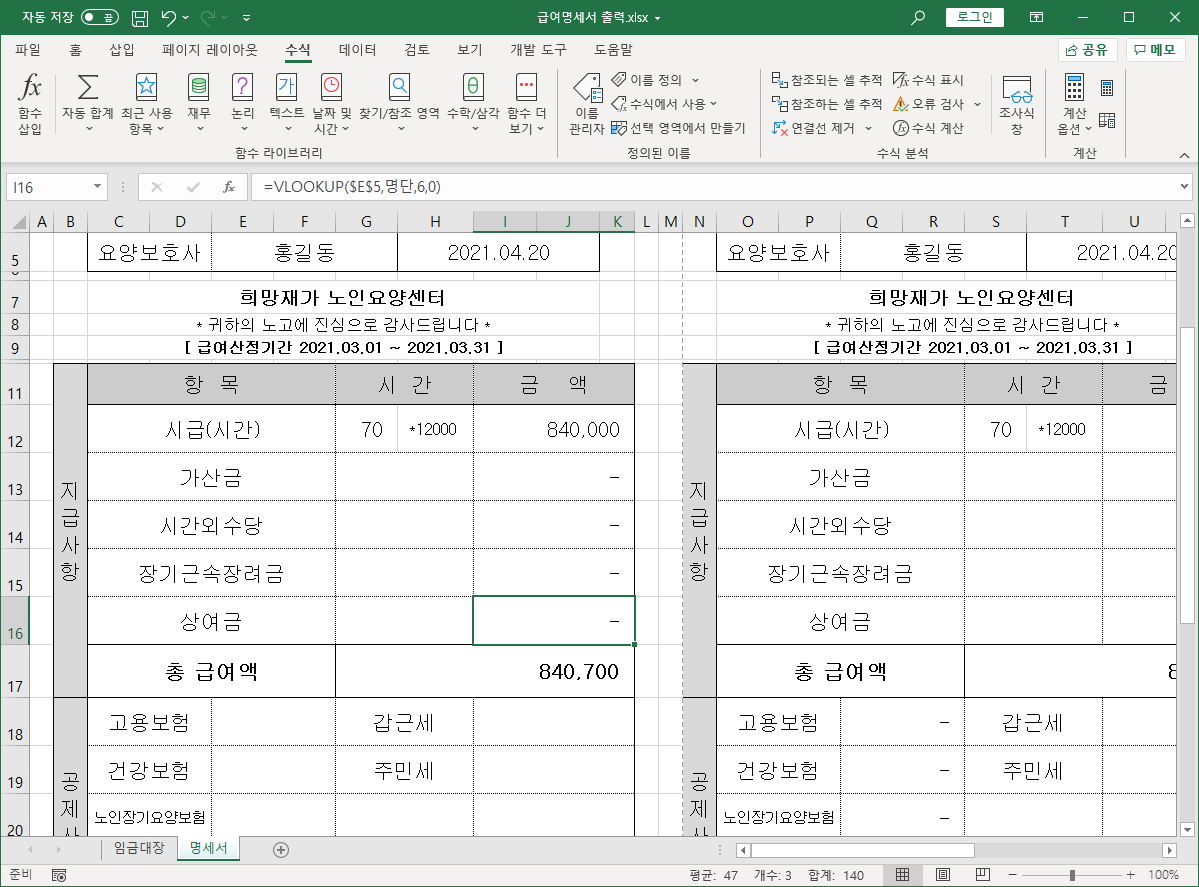1199x887 pixels.
Task: Click in the formula bar VLOOKUP text
Action: pos(352,187)
